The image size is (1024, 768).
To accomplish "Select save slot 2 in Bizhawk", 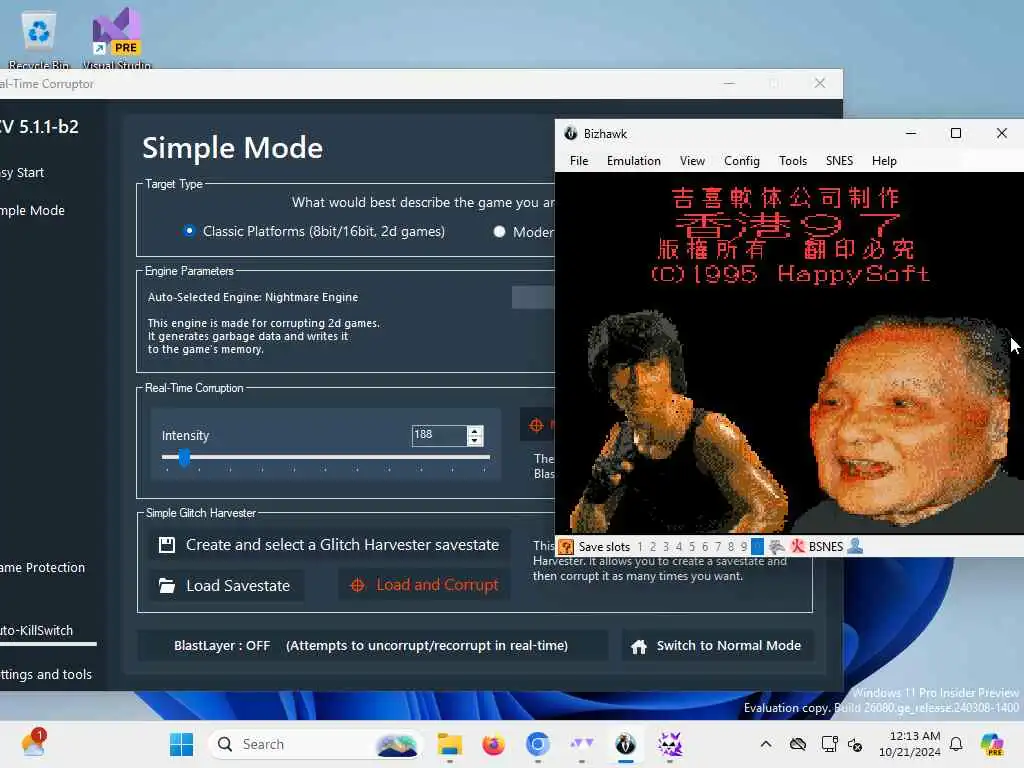I will (x=653, y=547).
